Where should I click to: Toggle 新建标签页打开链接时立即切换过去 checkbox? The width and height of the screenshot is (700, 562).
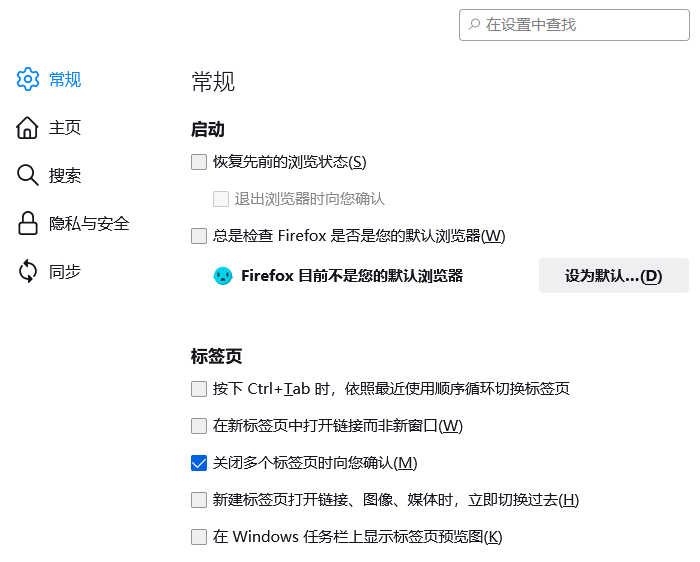pos(199,500)
